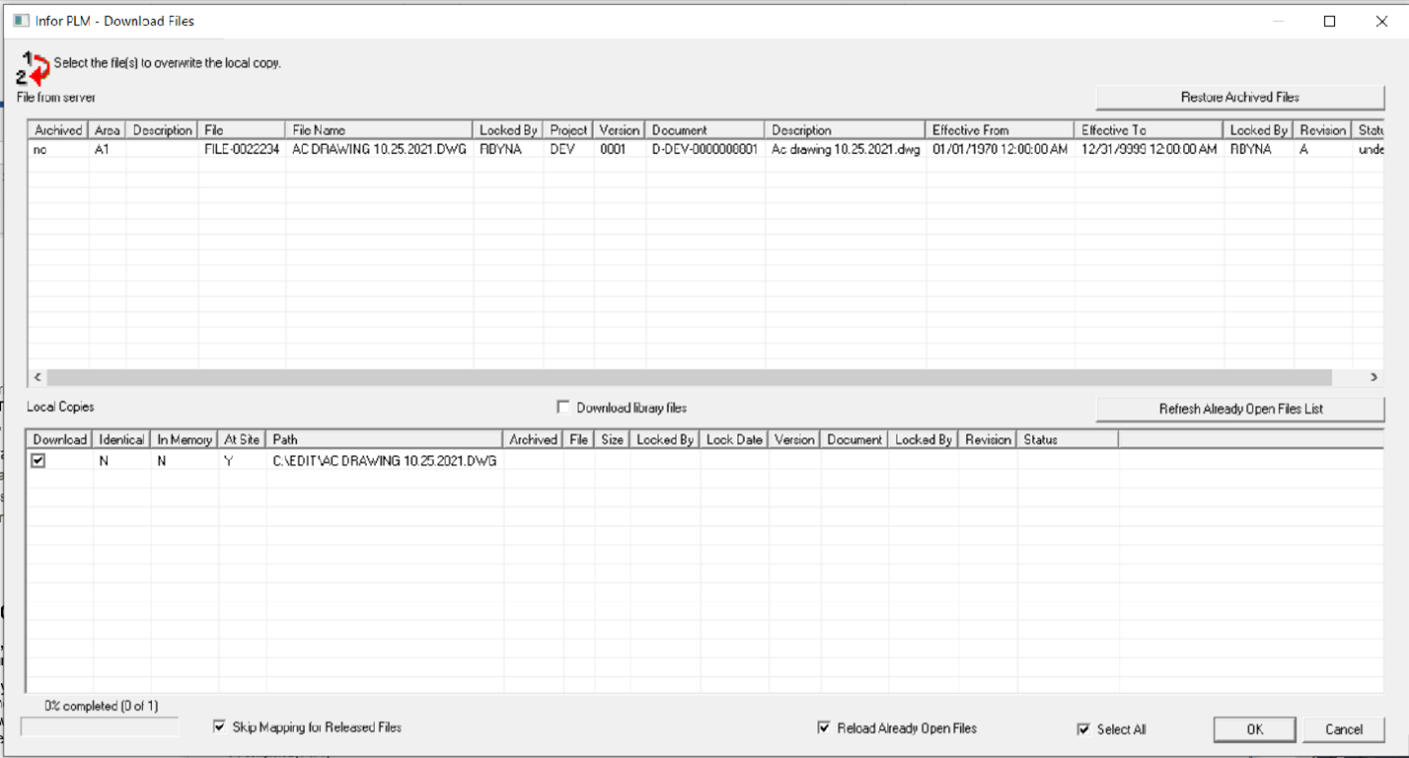Uncheck Download checkbox for AC DRAWING file
Screen dimensions: 1409x758
point(39,461)
